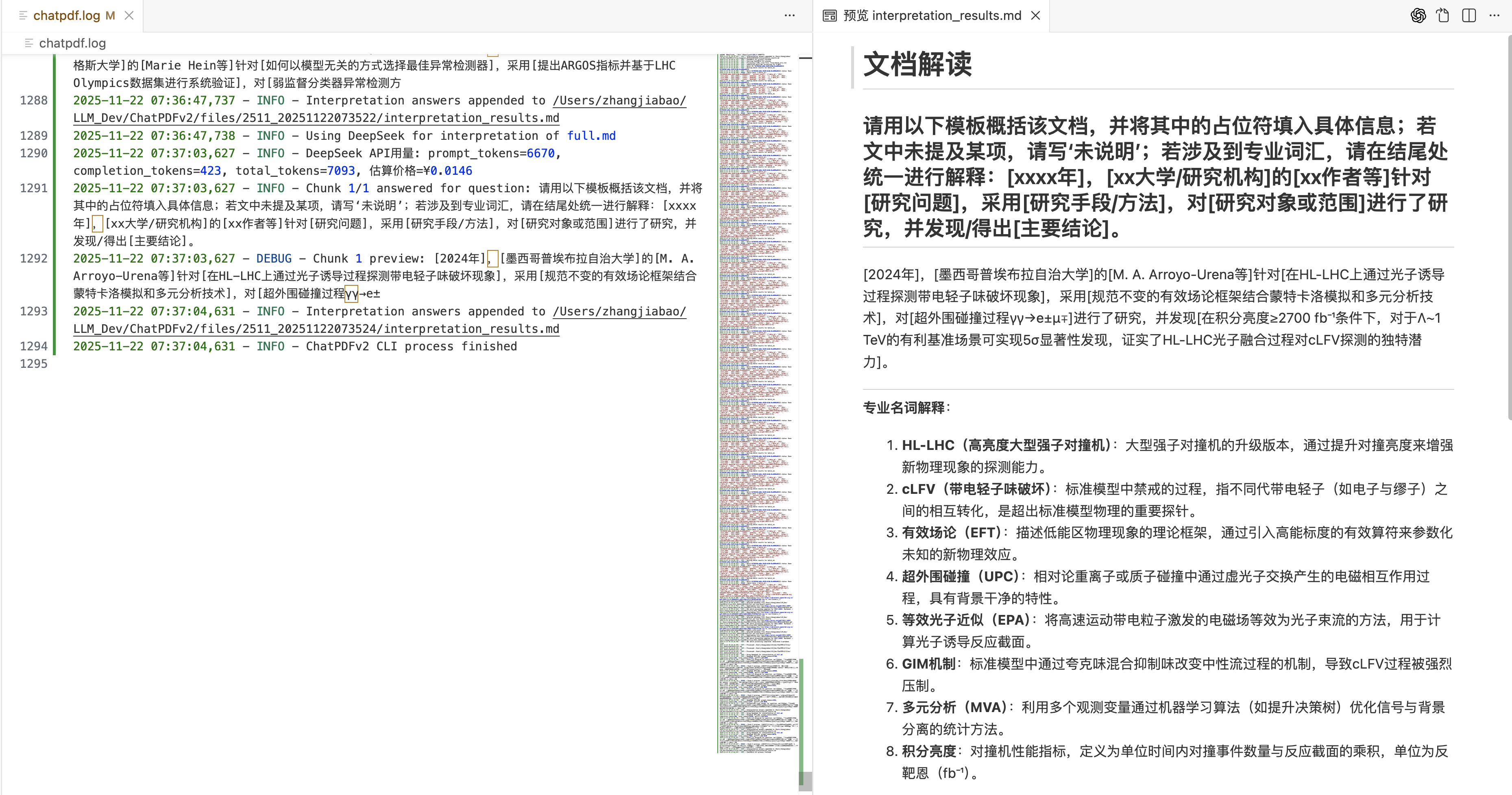Open the ChatGPT Codex icon in the toolbar
The height and width of the screenshot is (795, 1512).
1418,16
